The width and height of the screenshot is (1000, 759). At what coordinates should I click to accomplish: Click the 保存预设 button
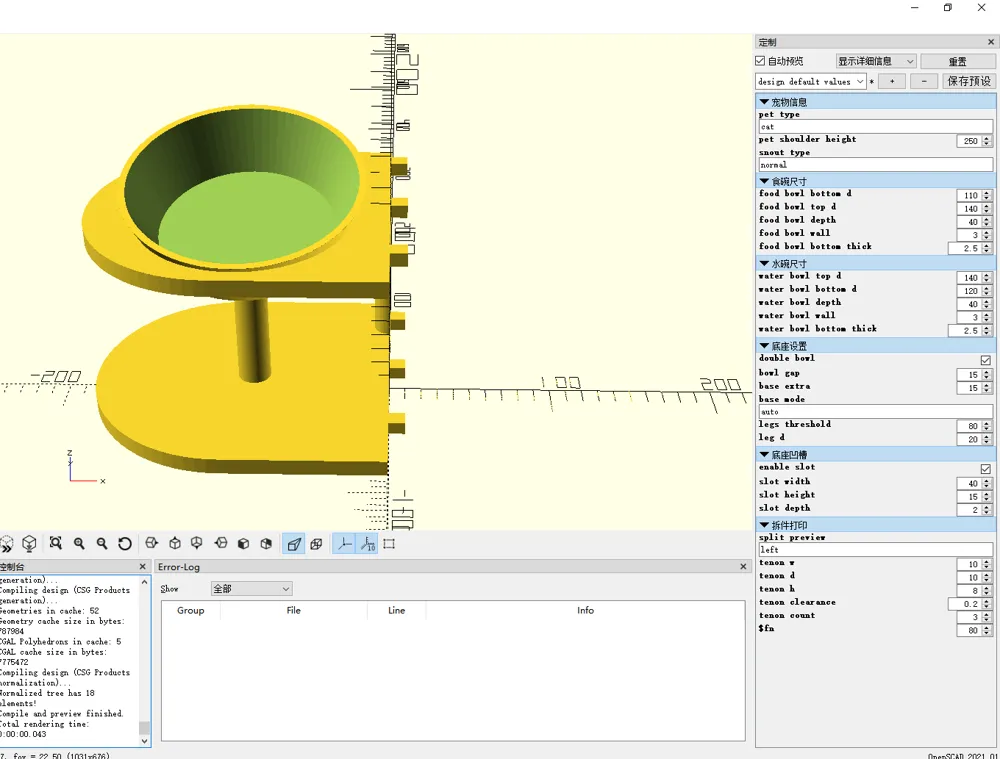pos(969,81)
